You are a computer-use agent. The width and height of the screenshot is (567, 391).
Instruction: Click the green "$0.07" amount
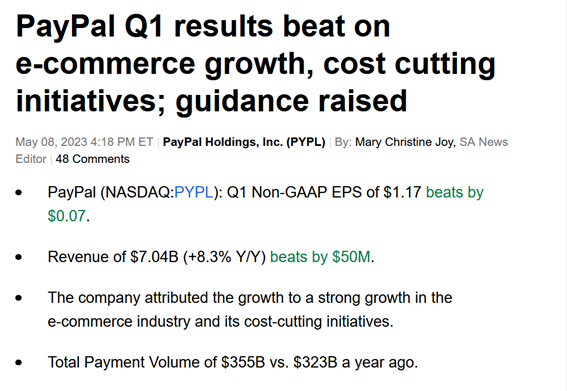pos(67,216)
